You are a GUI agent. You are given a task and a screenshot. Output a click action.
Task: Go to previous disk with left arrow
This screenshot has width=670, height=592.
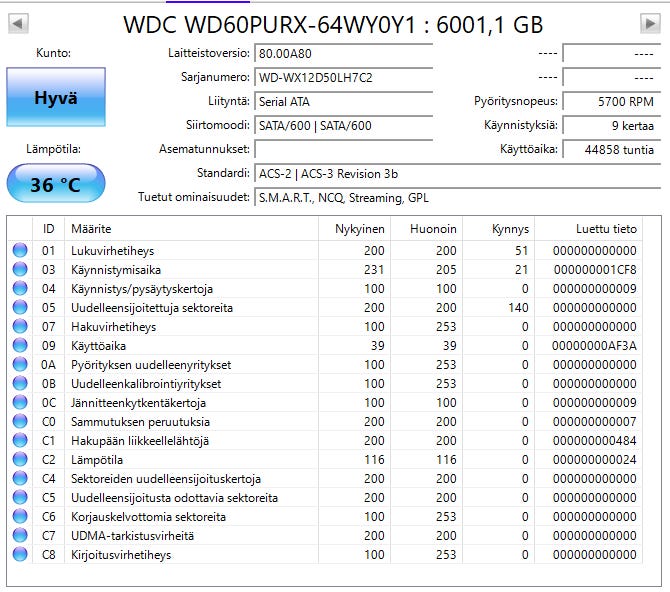click(x=18, y=24)
